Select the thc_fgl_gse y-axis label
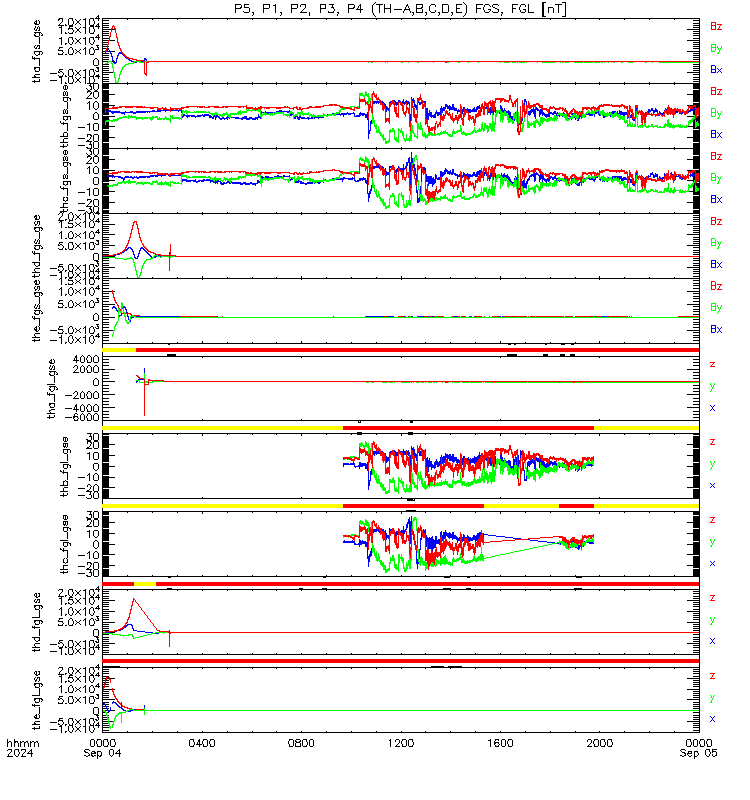The image size is (750, 800). click(65, 544)
